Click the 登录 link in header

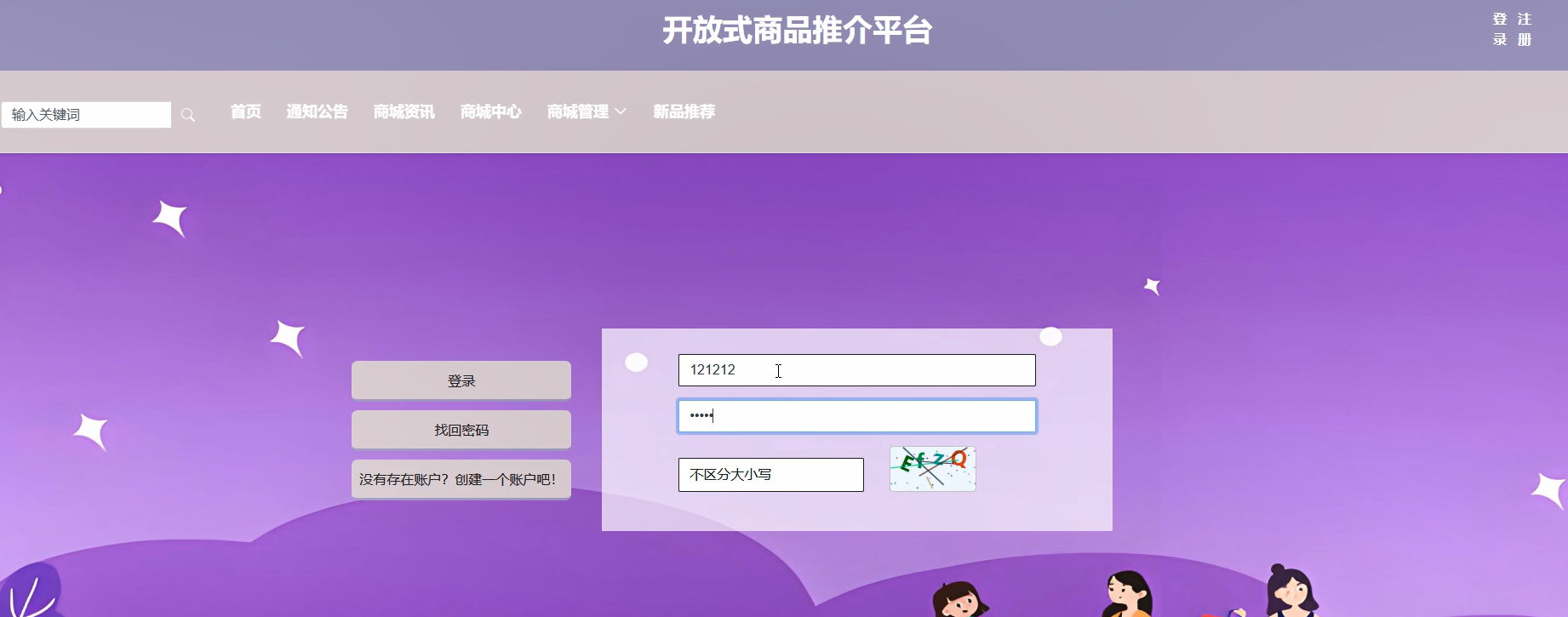click(1500, 29)
